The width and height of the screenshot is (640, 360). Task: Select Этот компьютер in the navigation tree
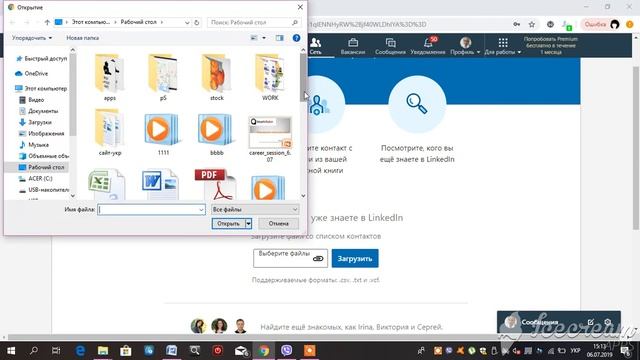pos(41,88)
